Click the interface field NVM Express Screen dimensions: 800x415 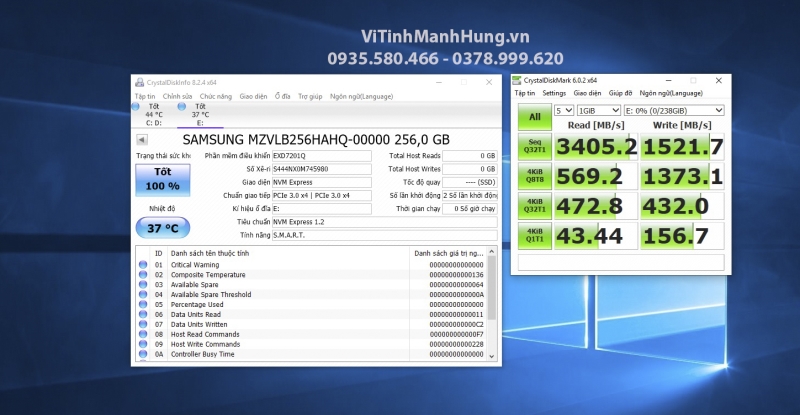(x=321, y=182)
